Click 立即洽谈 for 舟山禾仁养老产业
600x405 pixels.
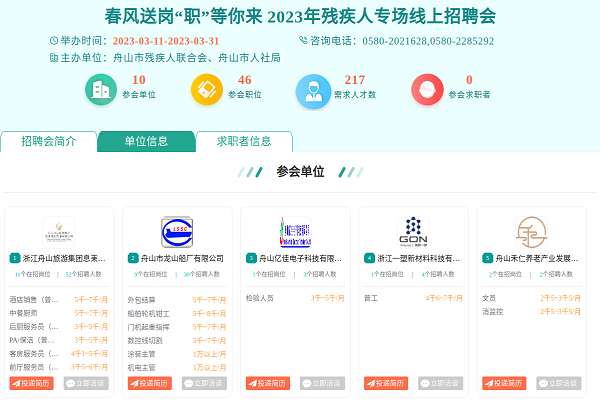[559, 383]
